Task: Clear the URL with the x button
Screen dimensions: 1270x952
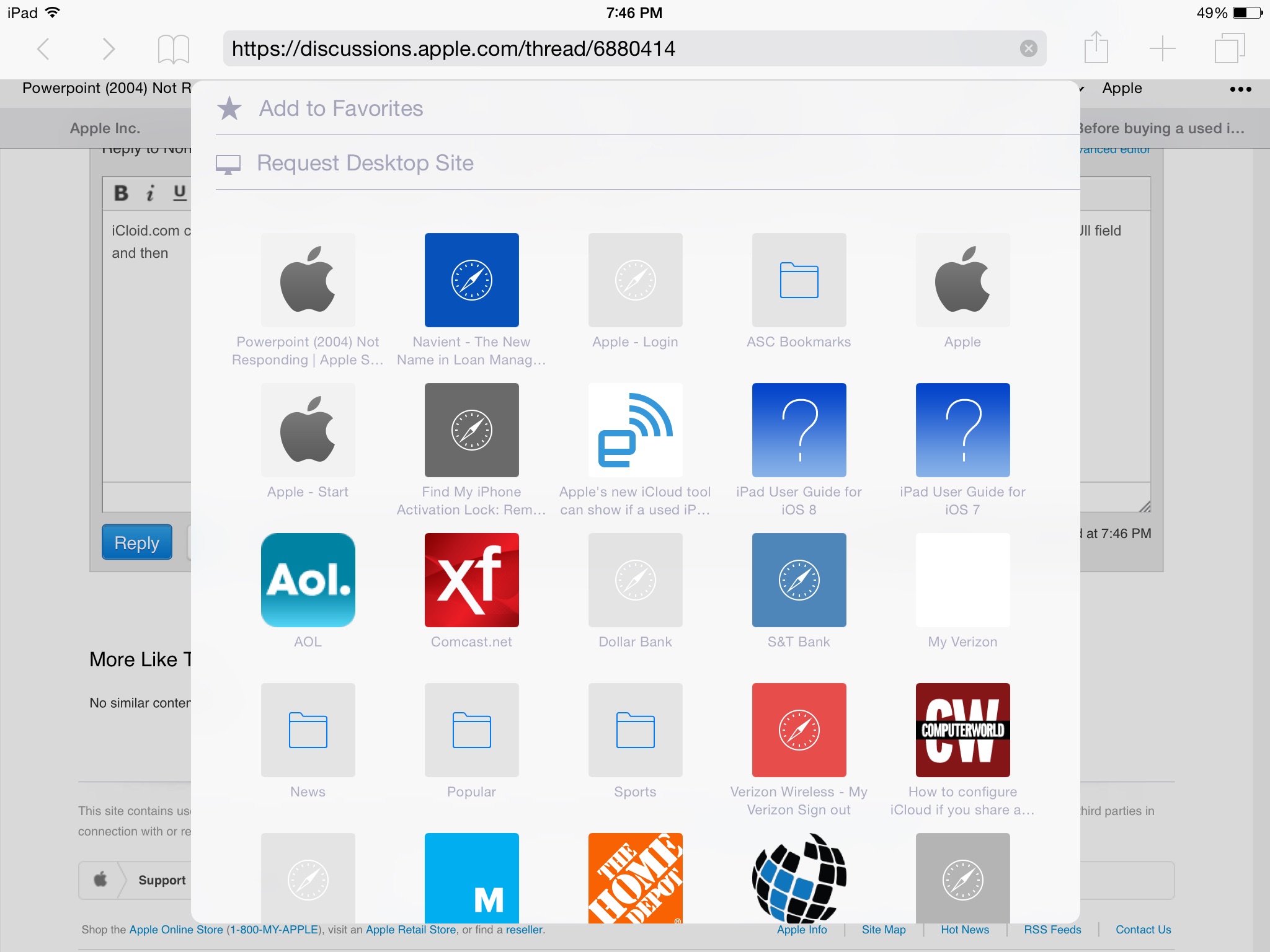Action: tap(1028, 48)
